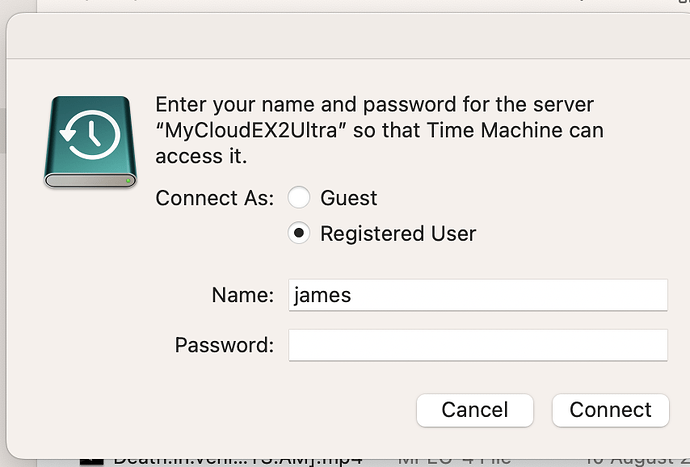Viewport: 690px width, 467px height.
Task: Click the Name: label
Action: pos(243,295)
